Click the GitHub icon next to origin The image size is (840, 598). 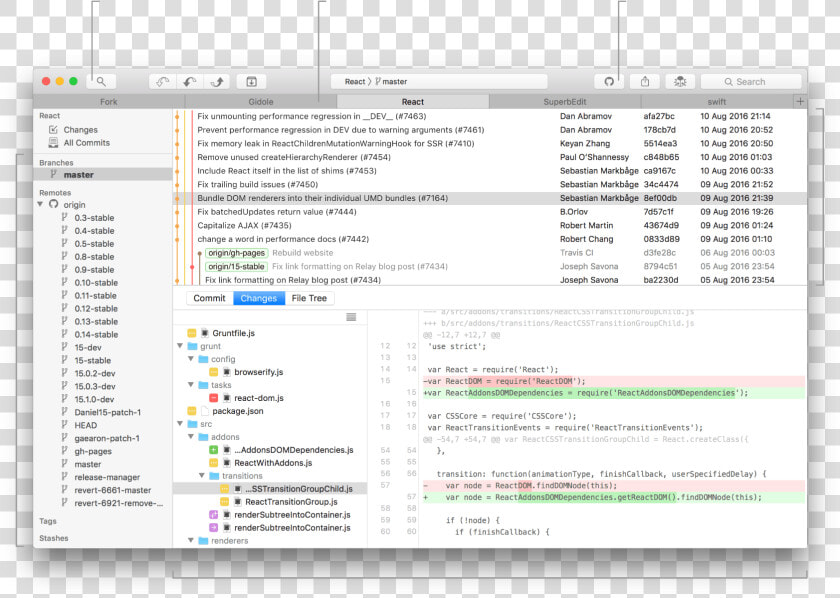coord(54,204)
